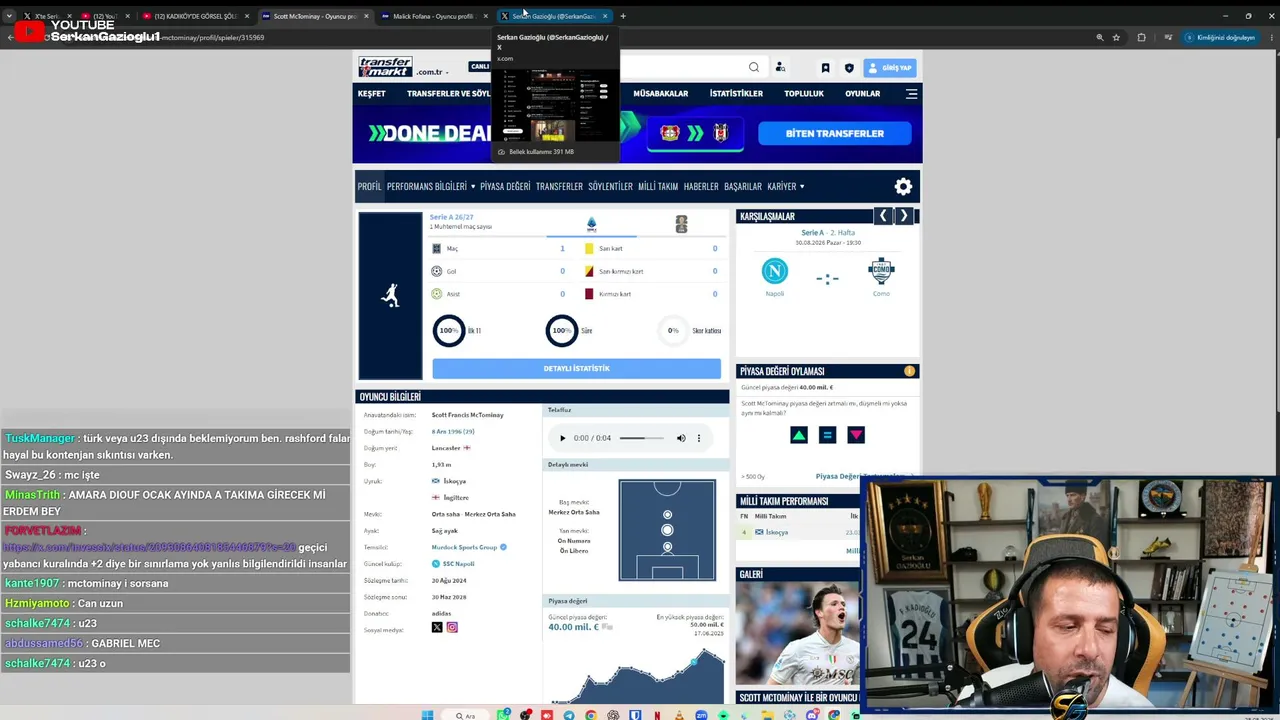Expand Performans Bilgileri dropdown menu
The image size is (1280, 720).
point(431,187)
